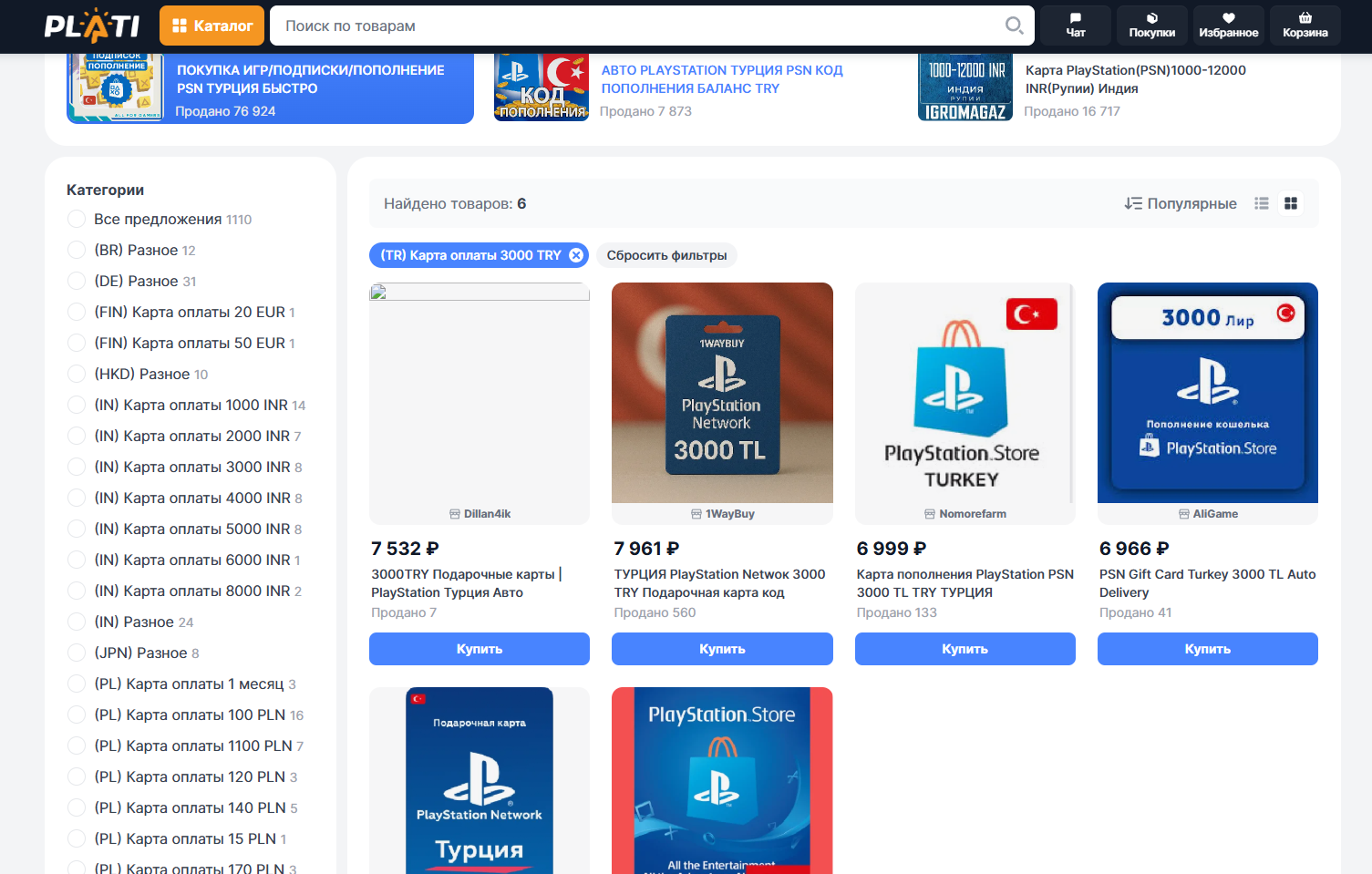1372x874 pixels.
Task: Select (BR) Разное category
Action: coord(132,251)
